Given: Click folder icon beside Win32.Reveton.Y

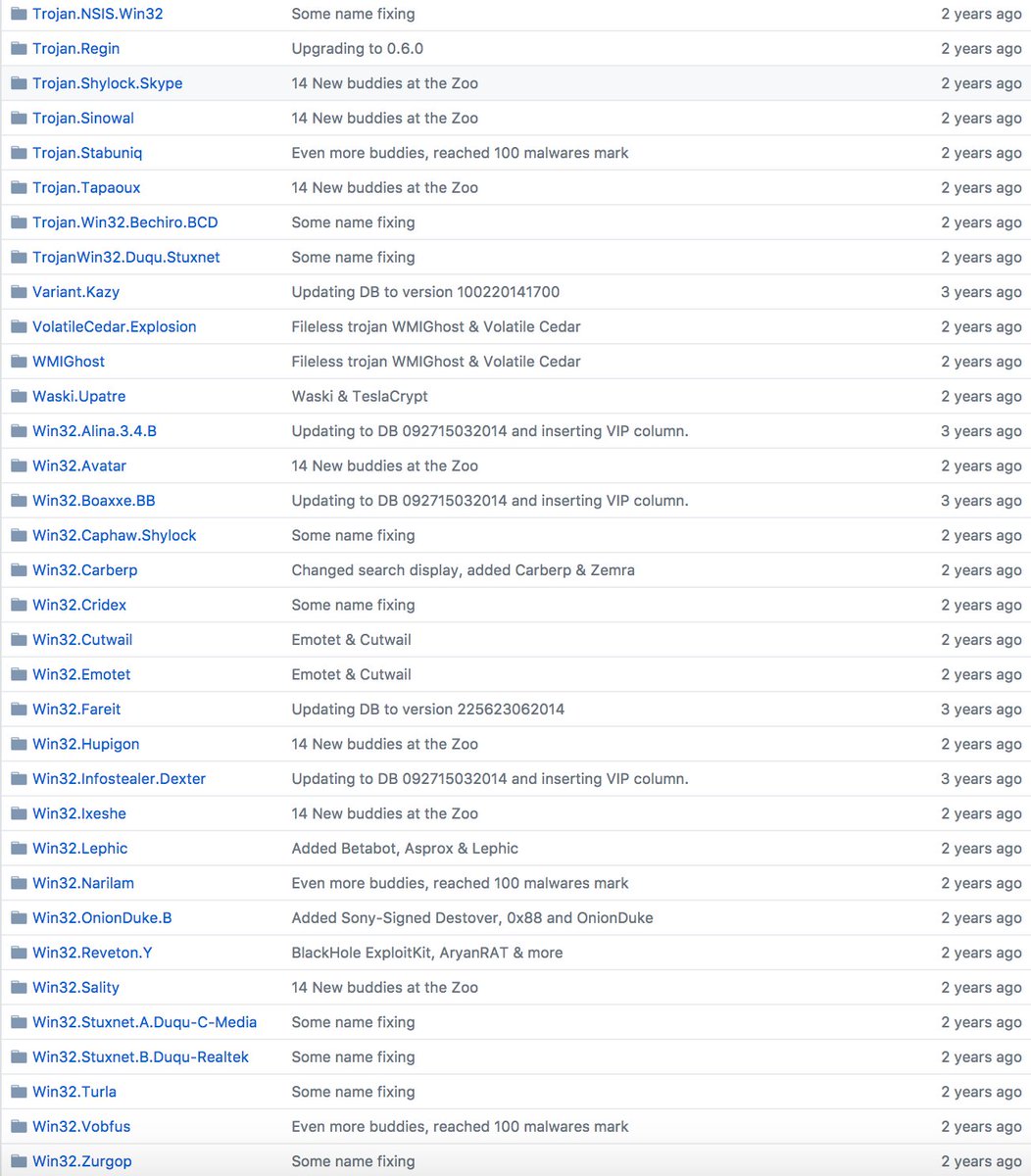Looking at the screenshot, I should (x=19, y=953).
